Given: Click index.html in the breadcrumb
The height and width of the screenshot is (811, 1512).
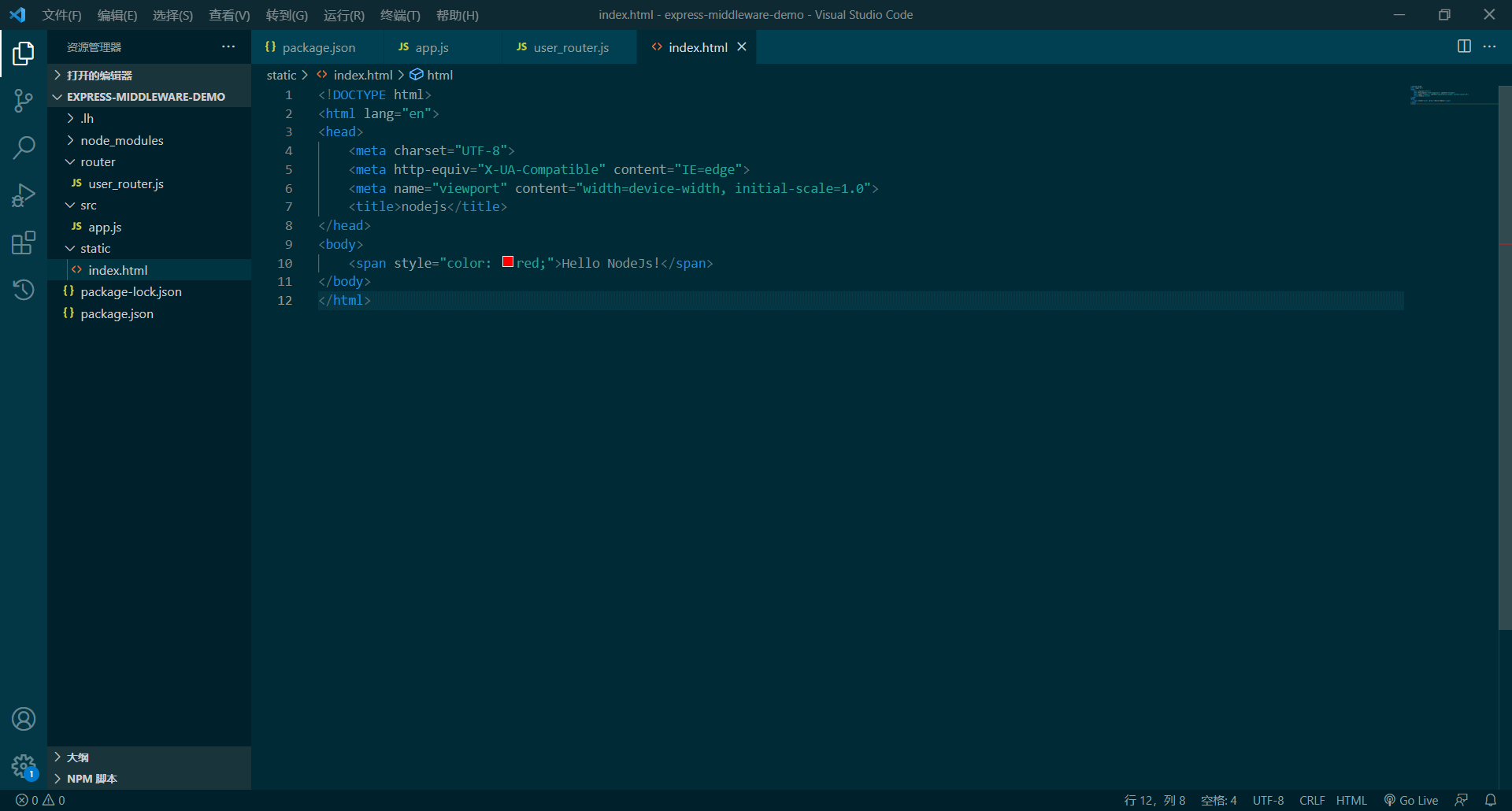Looking at the screenshot, I should coord(363,75).
